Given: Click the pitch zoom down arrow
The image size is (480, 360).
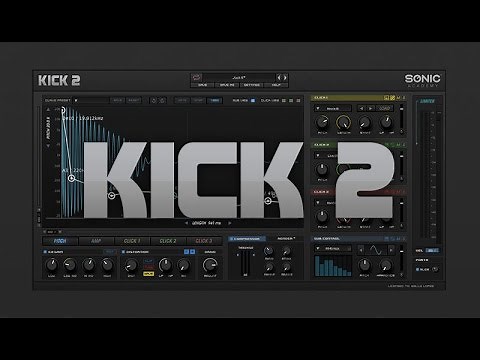Looking at the screenshot, I should pyautogui.click(x=48, y=146).
